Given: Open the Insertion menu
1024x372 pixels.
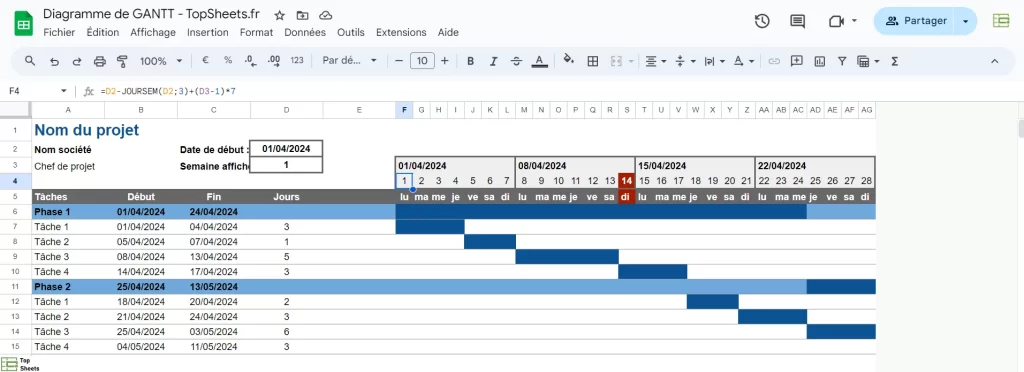Looking at the screenshot, I should (208, 32).
